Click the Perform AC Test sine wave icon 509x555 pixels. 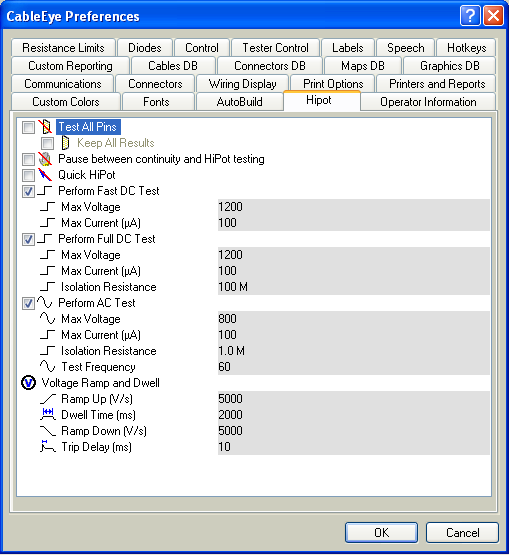(x=45, y=302)
